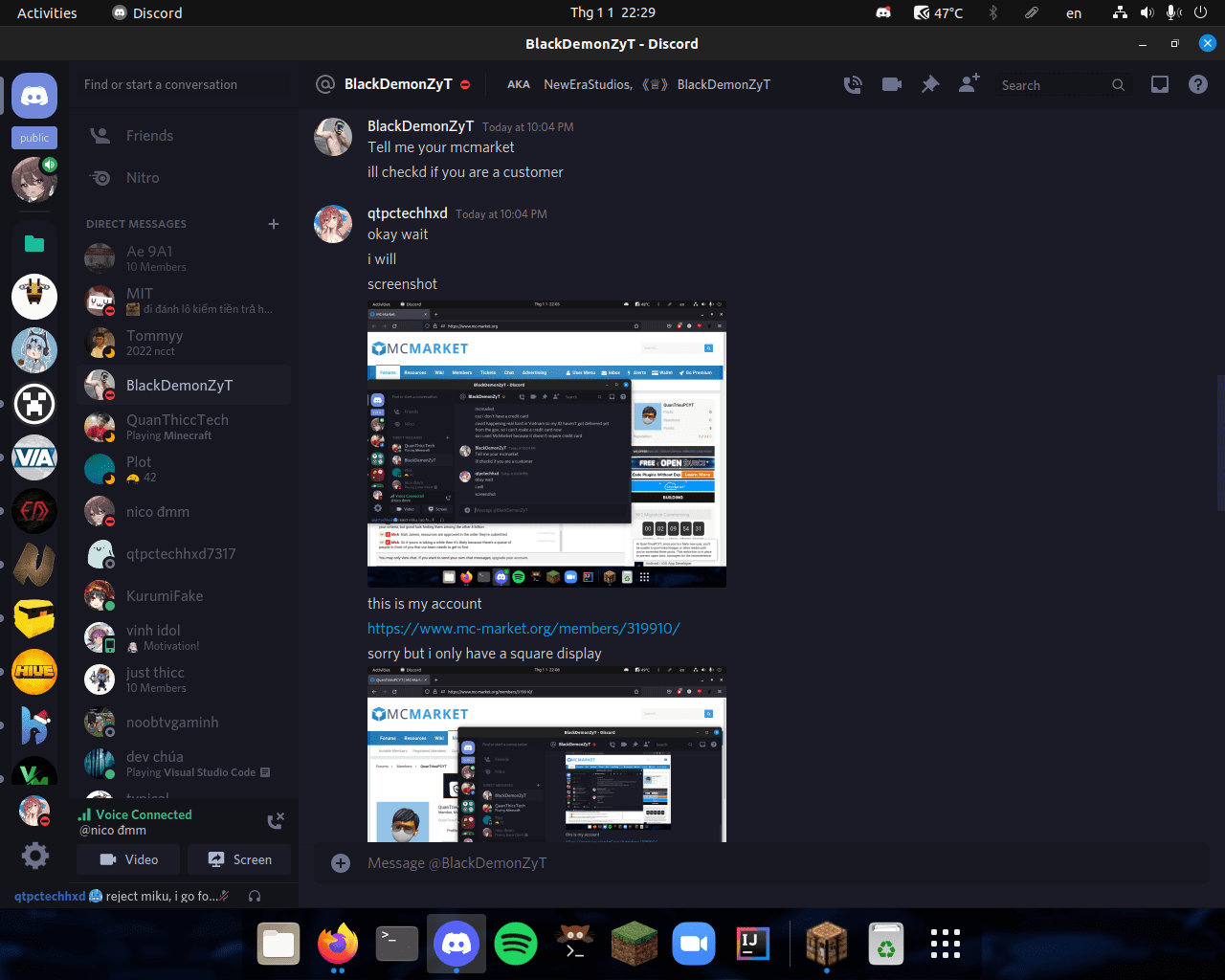
Task: Open Discord user settings gear
Action: [x=34, y=856]
